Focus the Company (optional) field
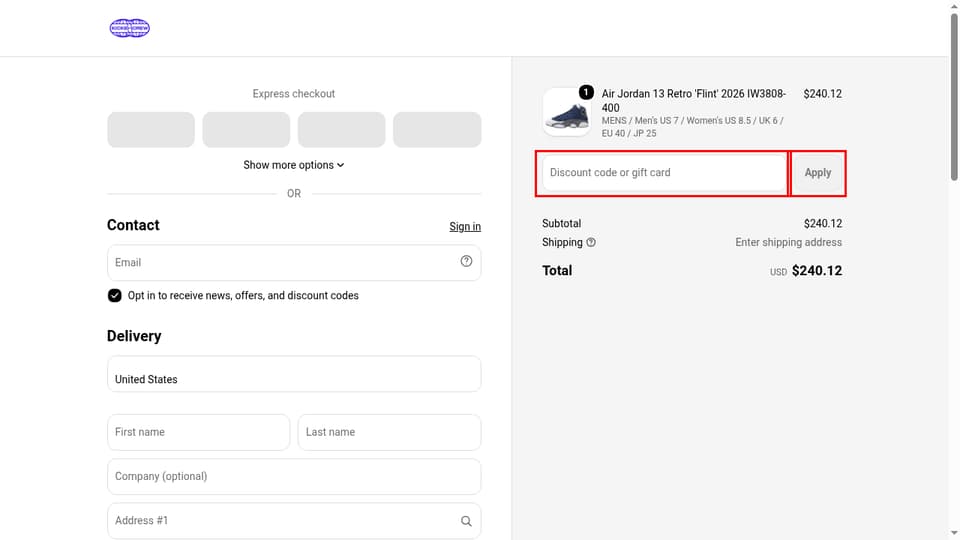This screenshot has width=960, height=540. click(294, 476)
